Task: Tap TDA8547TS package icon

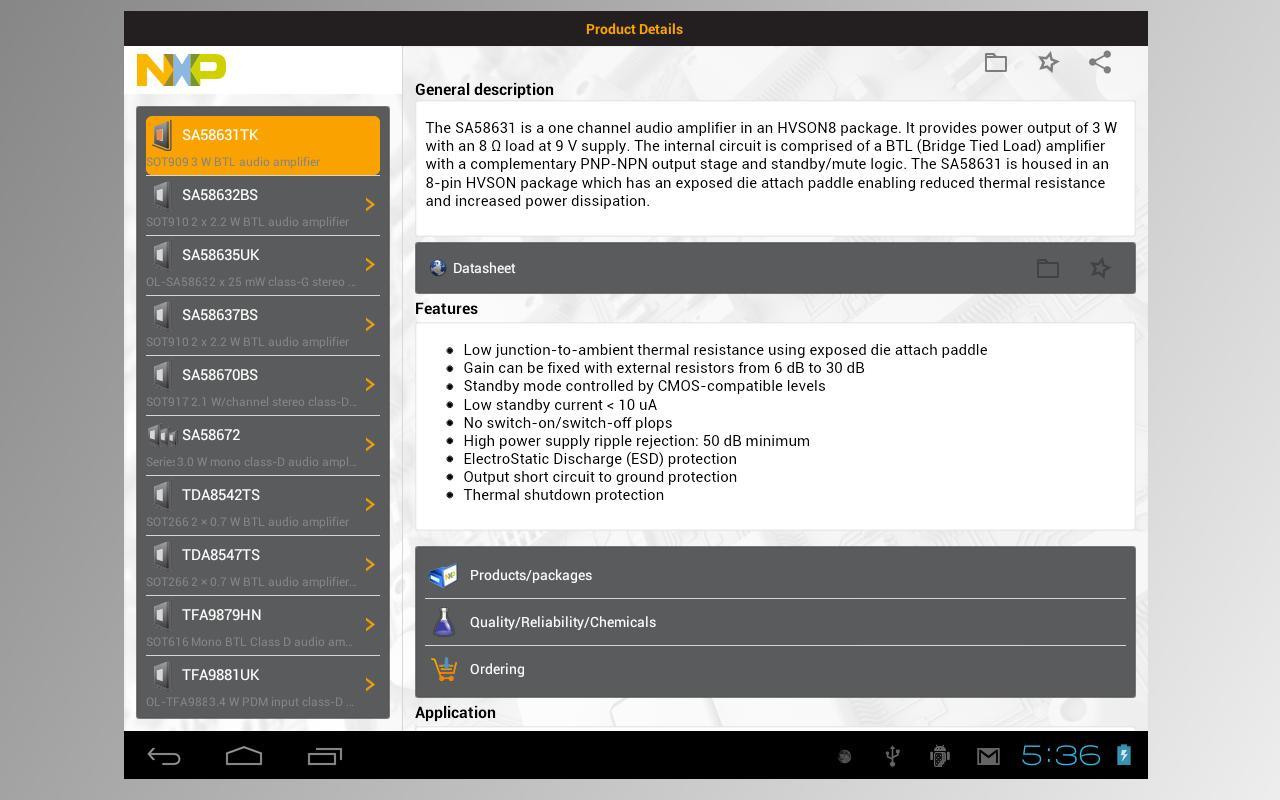Action: [161, 554]
